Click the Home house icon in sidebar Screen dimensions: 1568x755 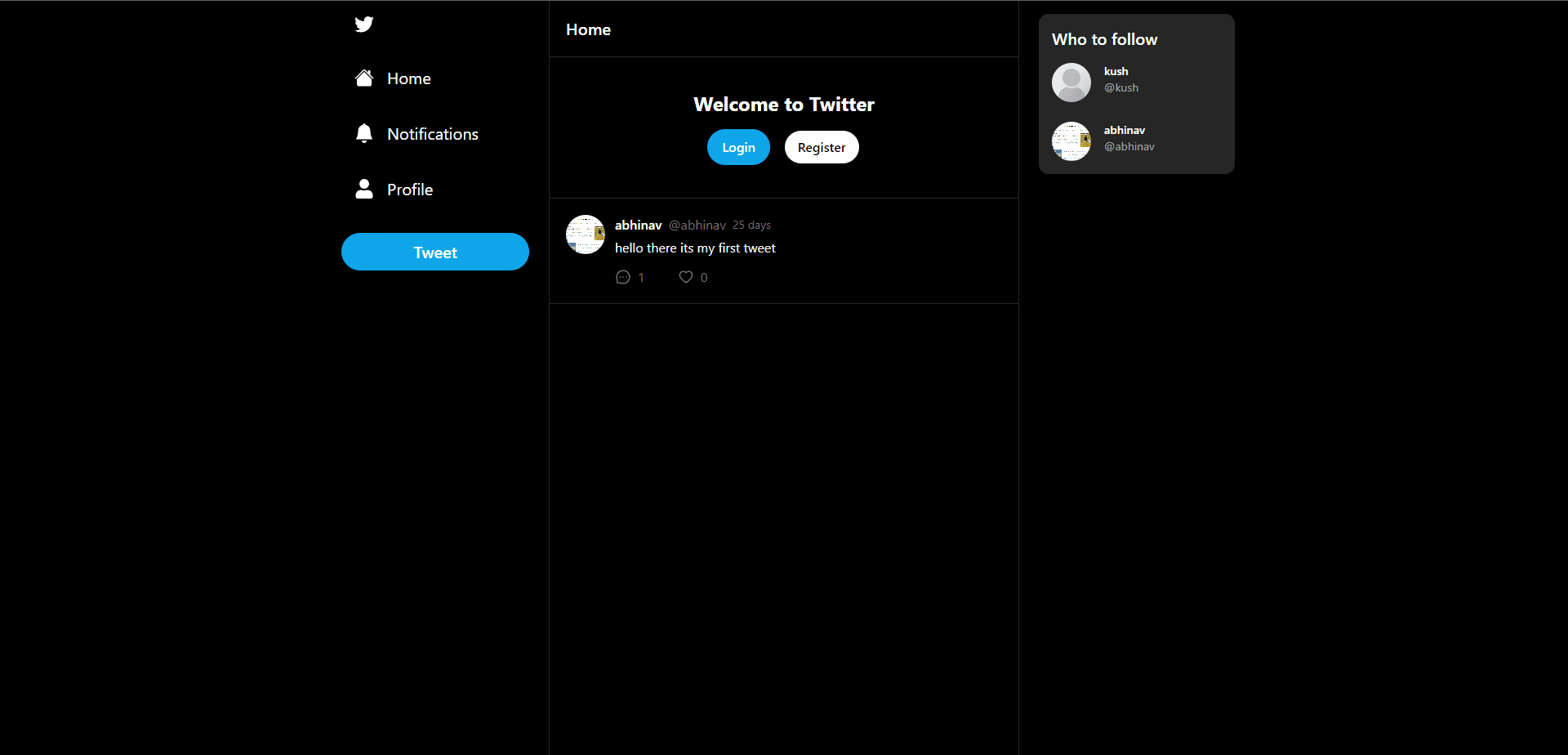pyautogui.click(x=364, y=78)
